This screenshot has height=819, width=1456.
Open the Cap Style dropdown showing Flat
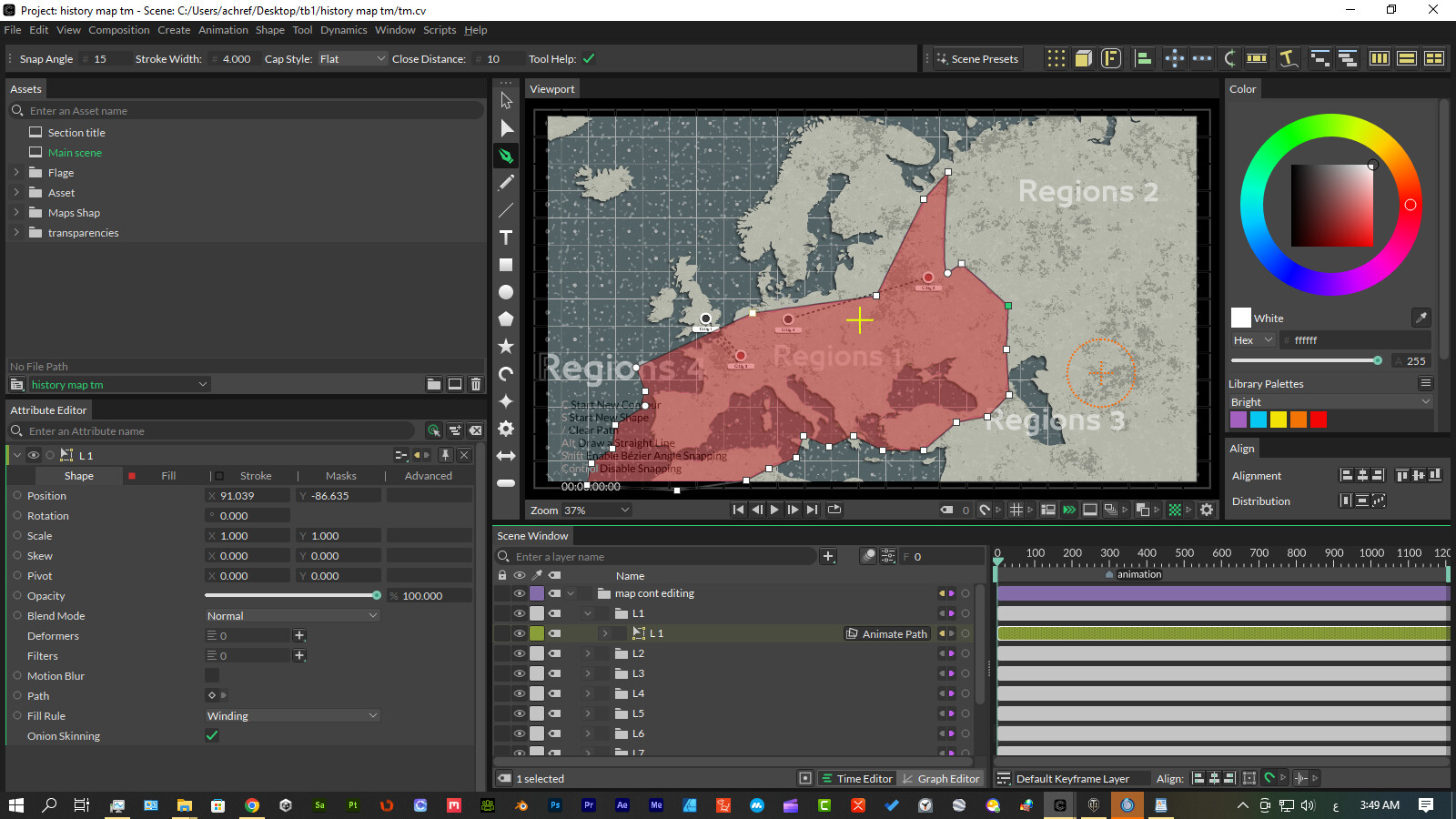coord(353,58)
